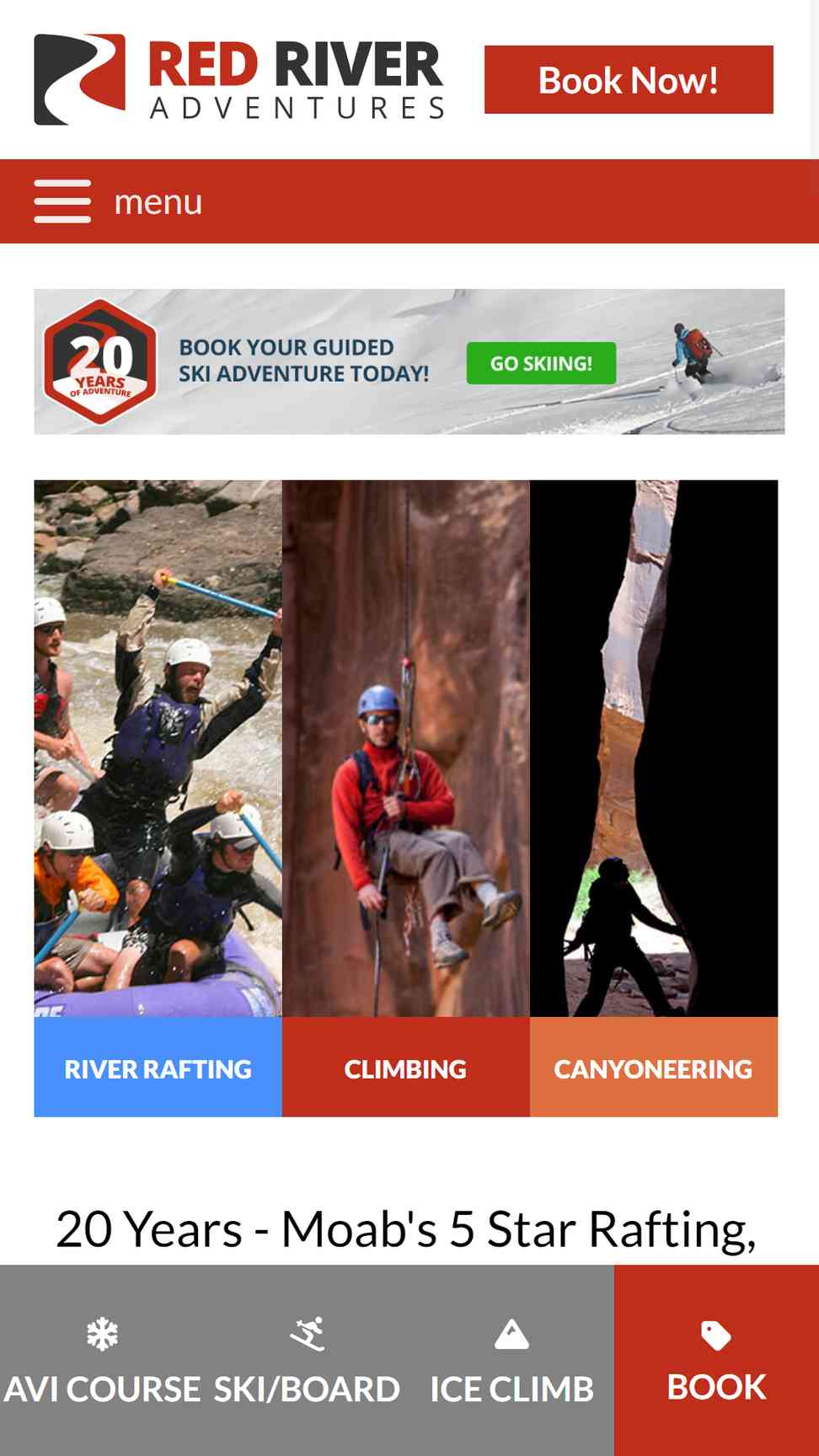
Task: Open the hamburger menu icon
Action: click(62, 201)
